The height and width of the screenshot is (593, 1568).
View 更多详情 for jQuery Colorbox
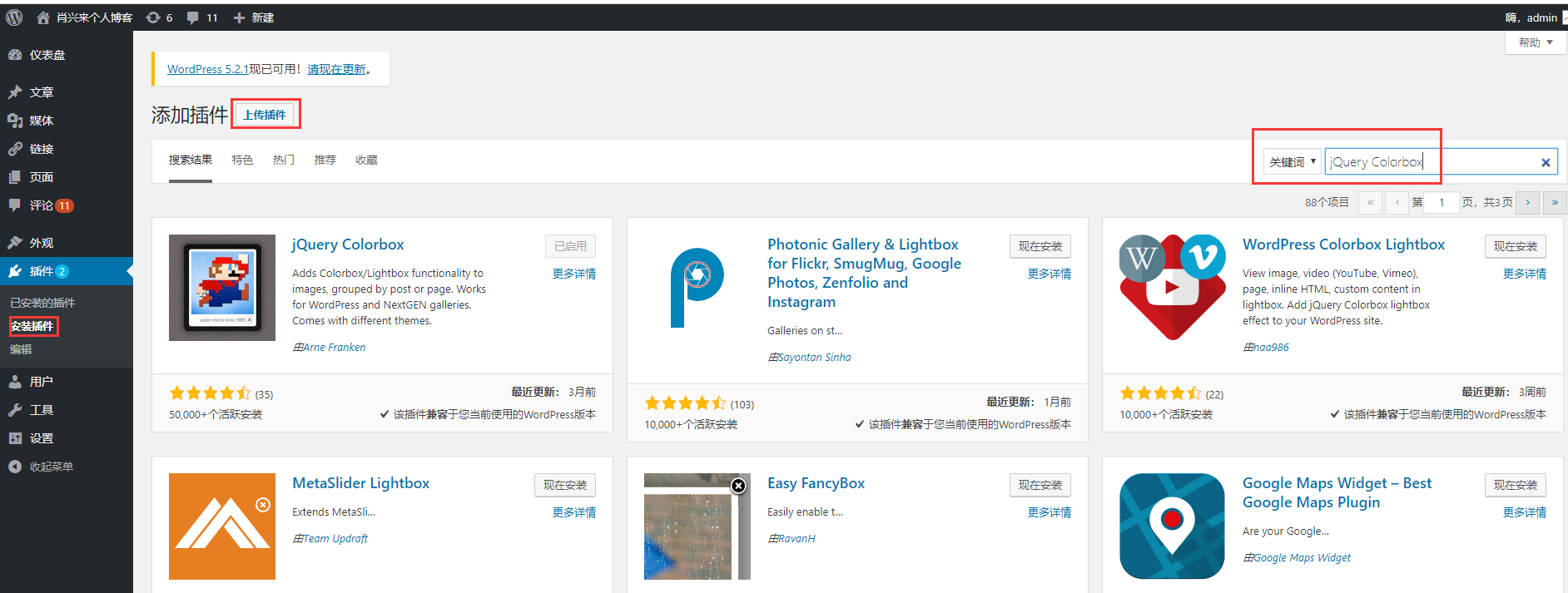[574, 274]
